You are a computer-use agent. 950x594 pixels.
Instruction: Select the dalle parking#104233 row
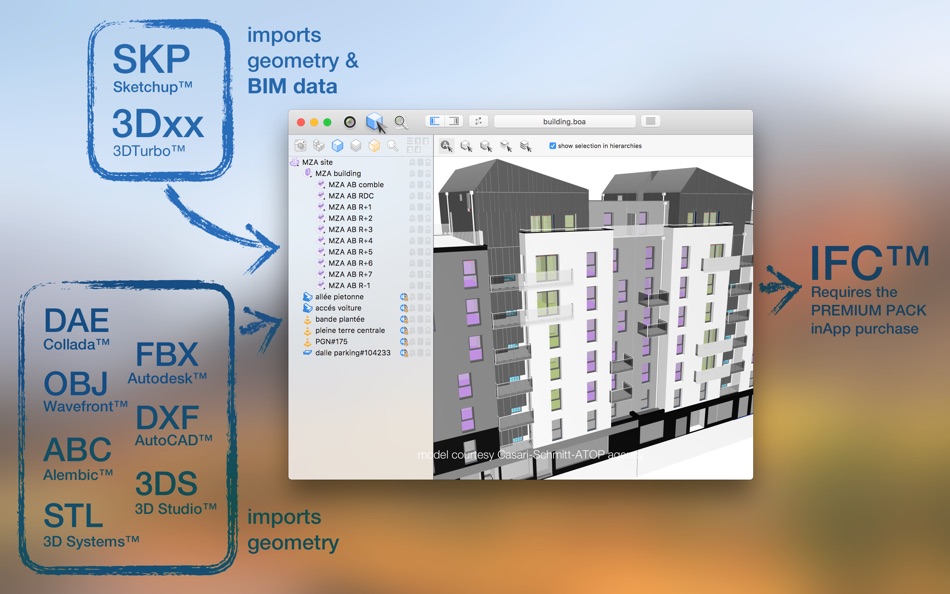click(x=360, y=353)
